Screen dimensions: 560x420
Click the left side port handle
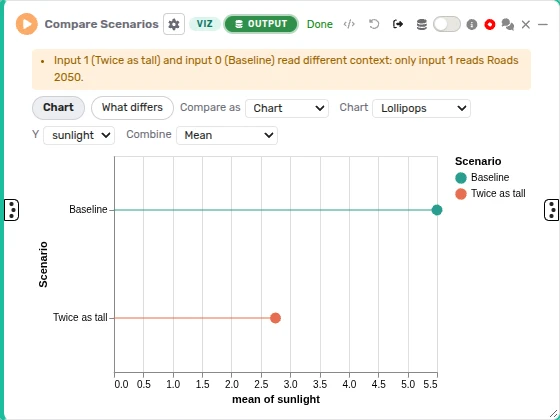(x=11, y=210)
